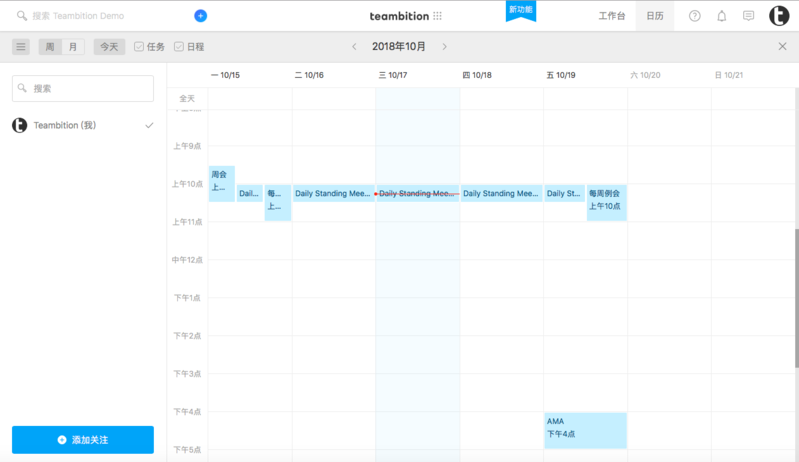Switch to 月 month view
Viewport: 799px width, 462px height.
coord(73,47)
